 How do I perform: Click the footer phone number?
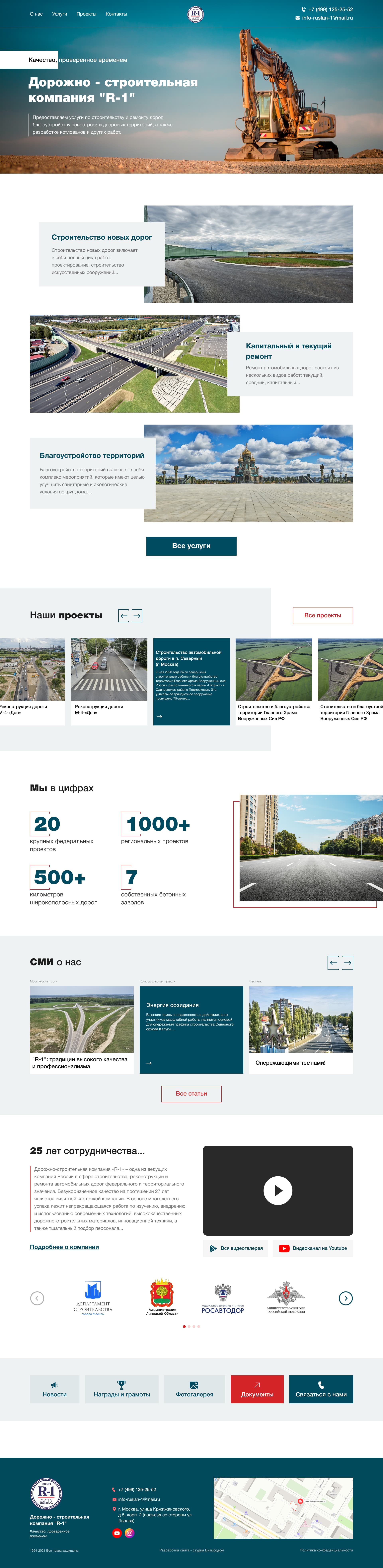137,1489
